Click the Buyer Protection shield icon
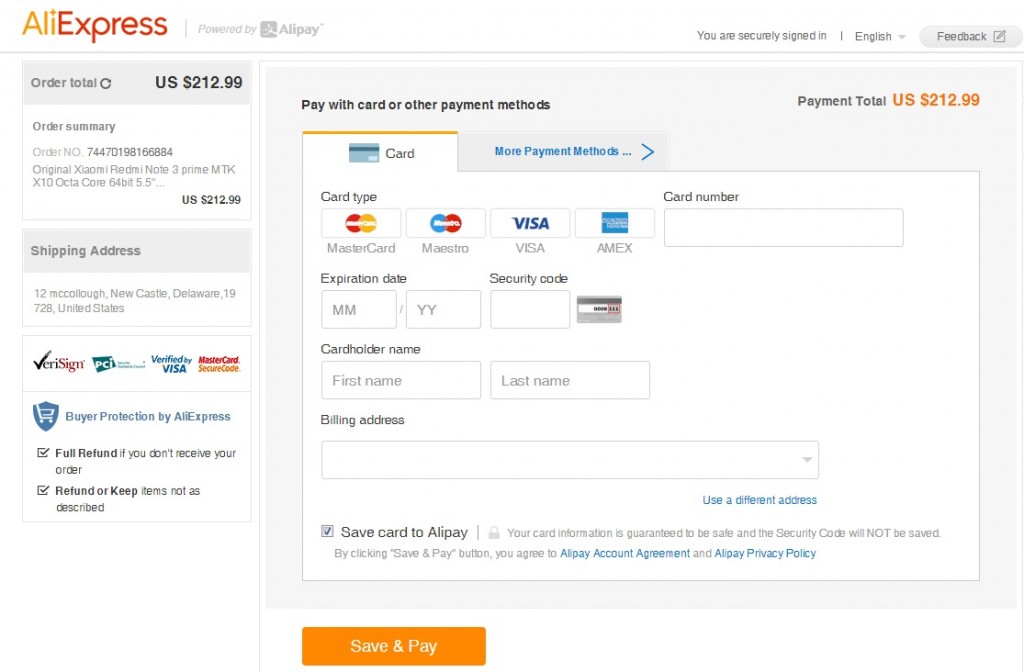Screen dimensions: 1024x672 pyautogui.click(x=46, y=416)
